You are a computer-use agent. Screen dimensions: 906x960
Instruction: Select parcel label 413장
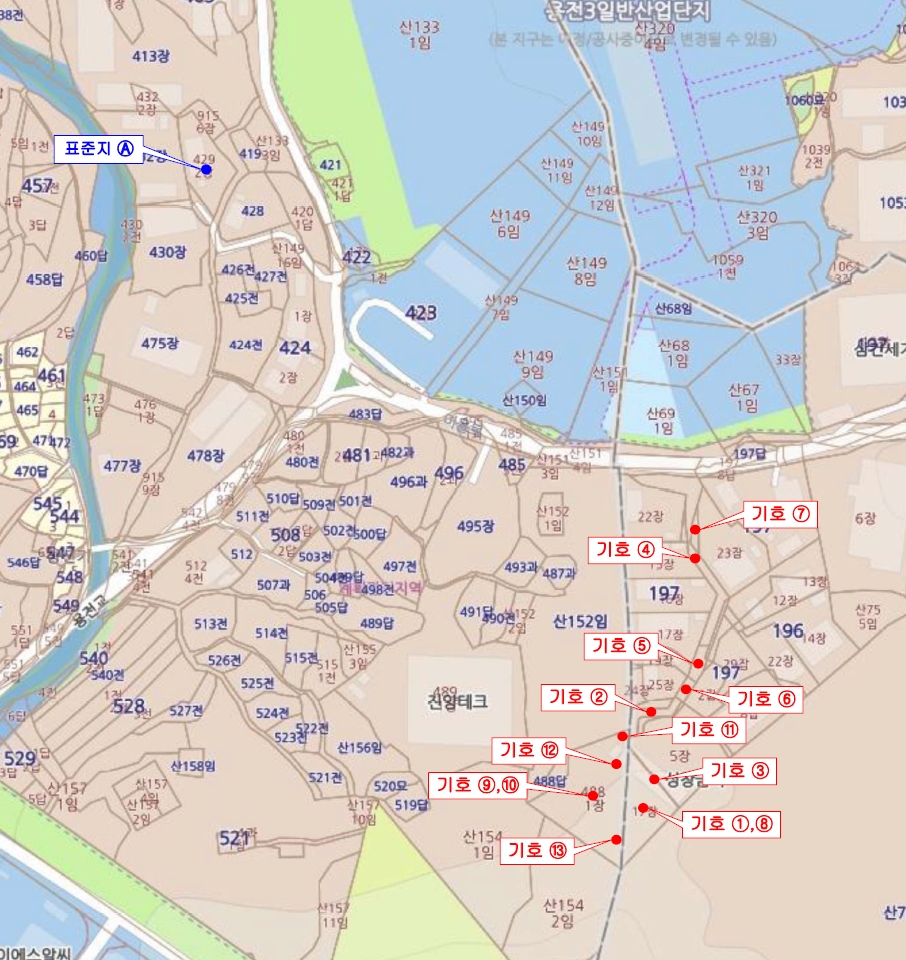click(151, 56)
